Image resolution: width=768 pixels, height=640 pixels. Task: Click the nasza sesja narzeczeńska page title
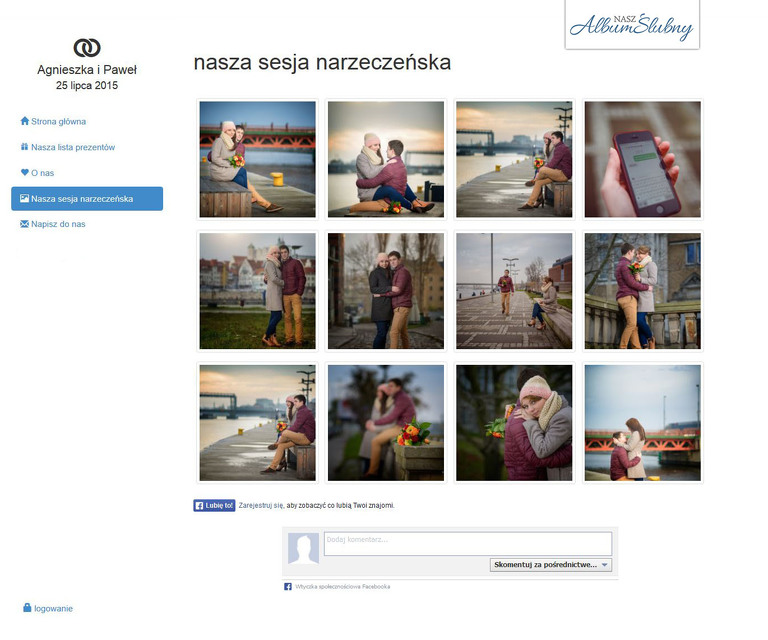click(x=322, y=63)
